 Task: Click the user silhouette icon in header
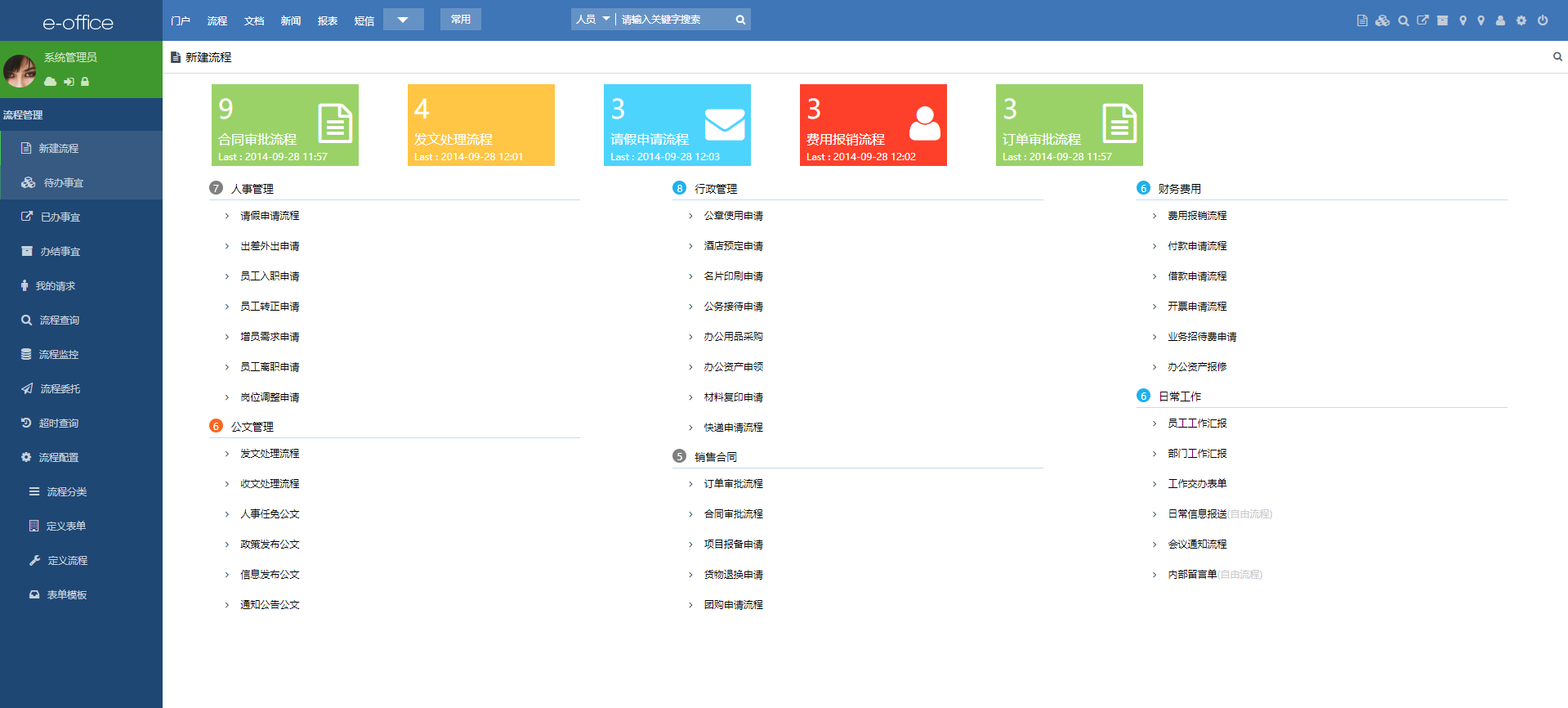1500,20
